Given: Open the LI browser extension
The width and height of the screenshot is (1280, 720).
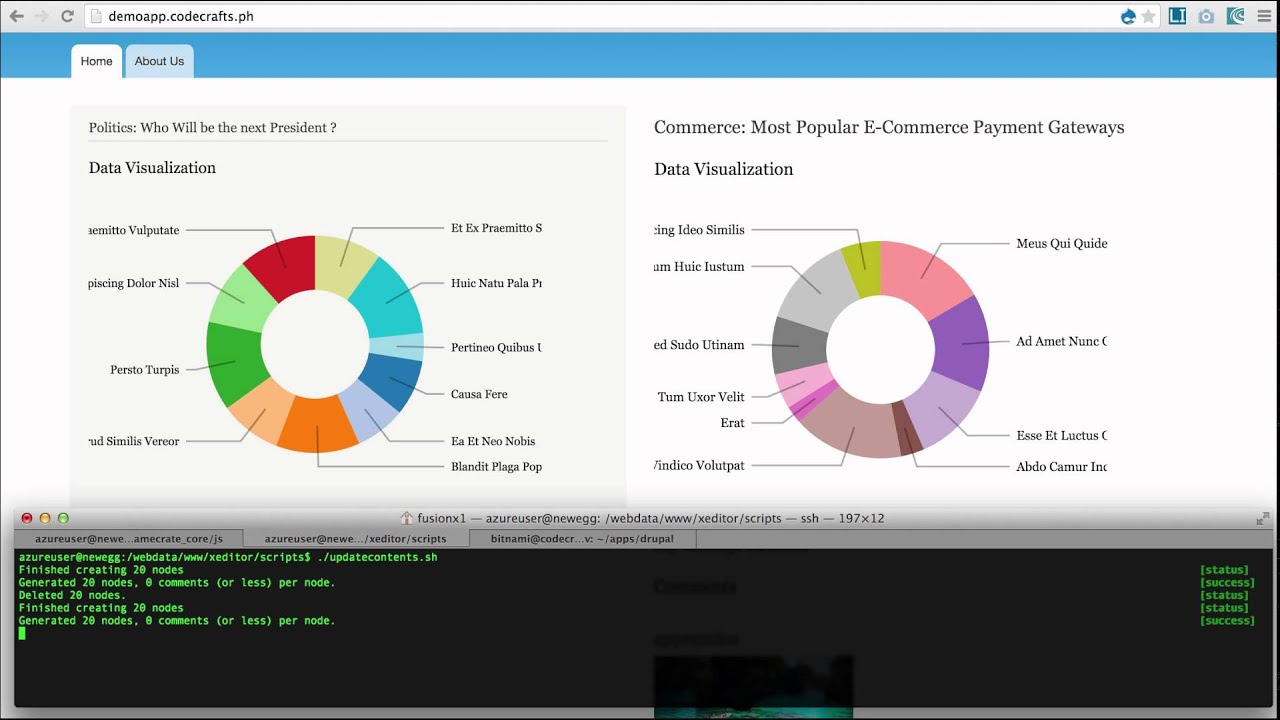Looking at the screenshot, I should [1177, 16].
